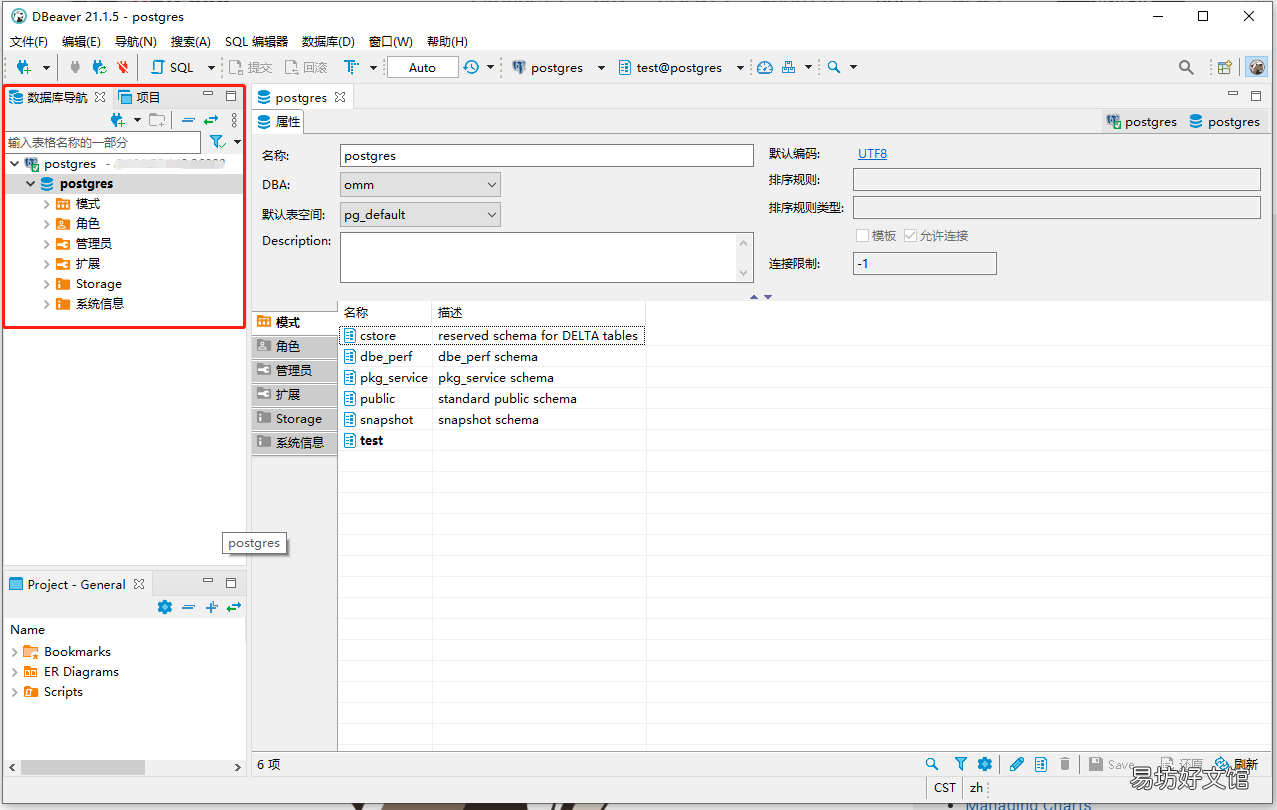Screen dimensions: 1277x810
Task: Open the active postgres connection selector
Action: tap(558, 67)
